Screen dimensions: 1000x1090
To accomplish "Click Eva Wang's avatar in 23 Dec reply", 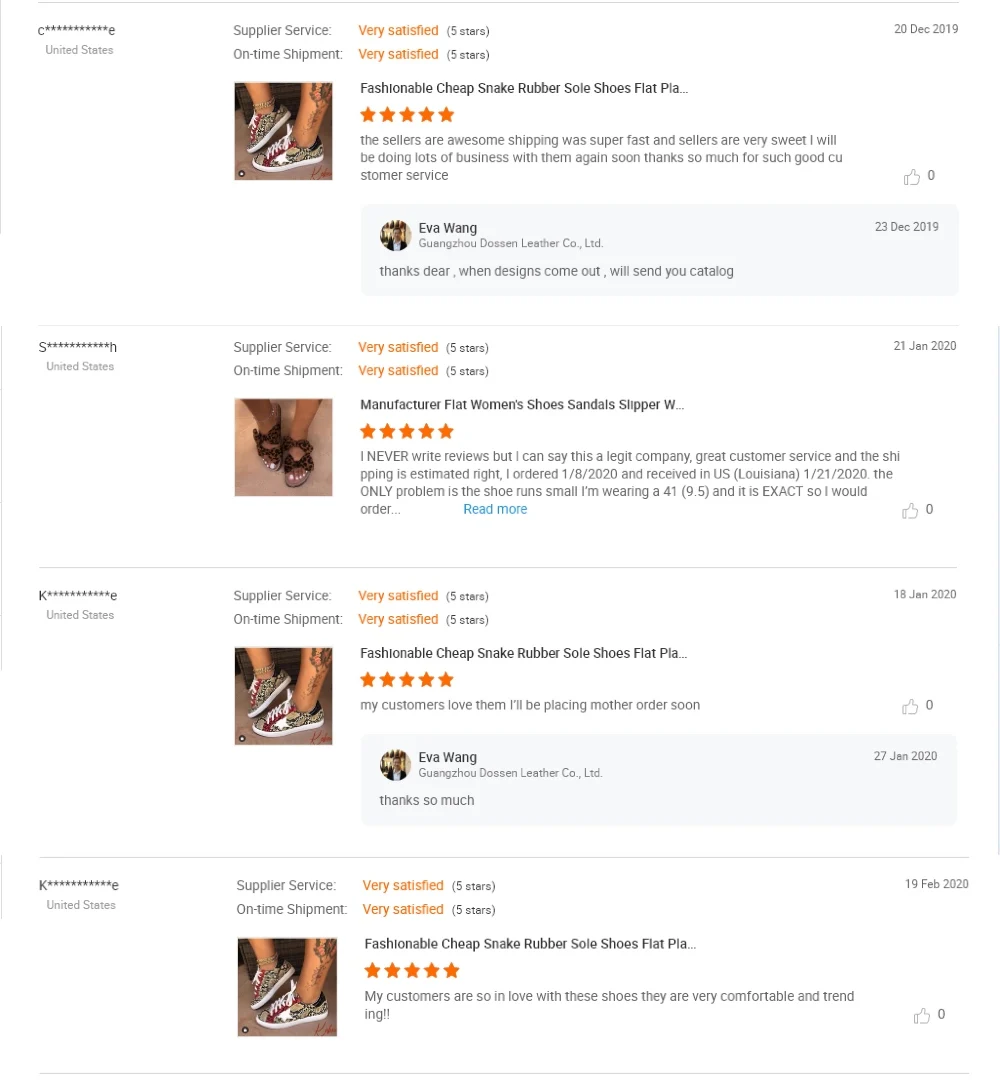I will [395, 236].
